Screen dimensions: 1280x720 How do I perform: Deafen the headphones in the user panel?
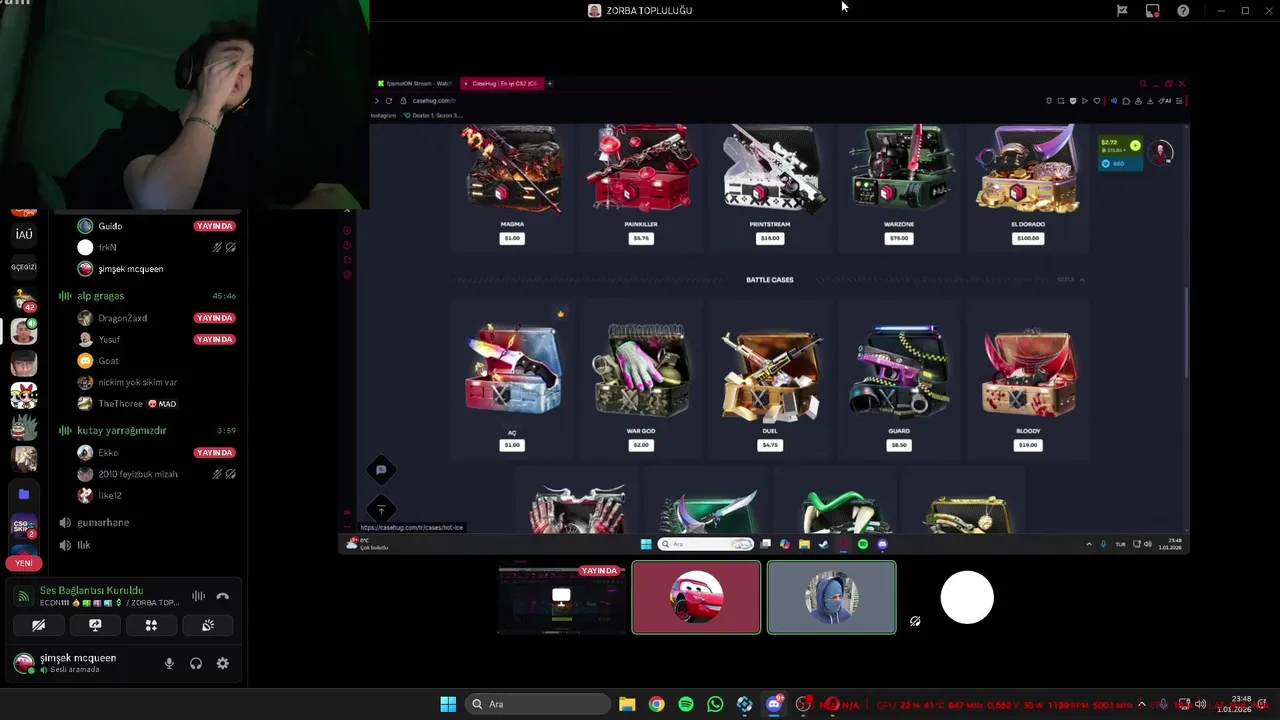[196, 663]
